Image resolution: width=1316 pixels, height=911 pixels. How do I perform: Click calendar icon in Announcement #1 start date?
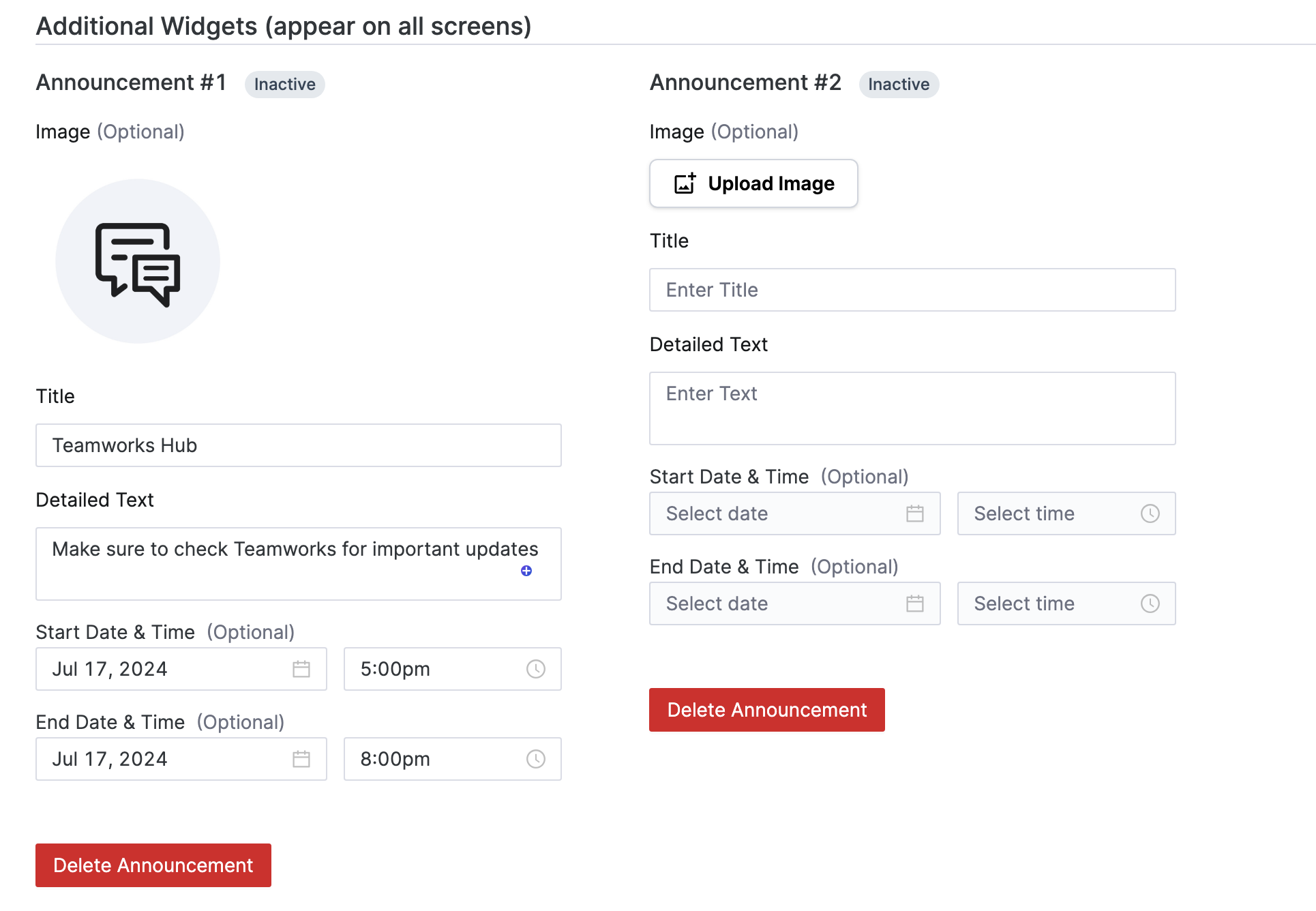point(301,669)
